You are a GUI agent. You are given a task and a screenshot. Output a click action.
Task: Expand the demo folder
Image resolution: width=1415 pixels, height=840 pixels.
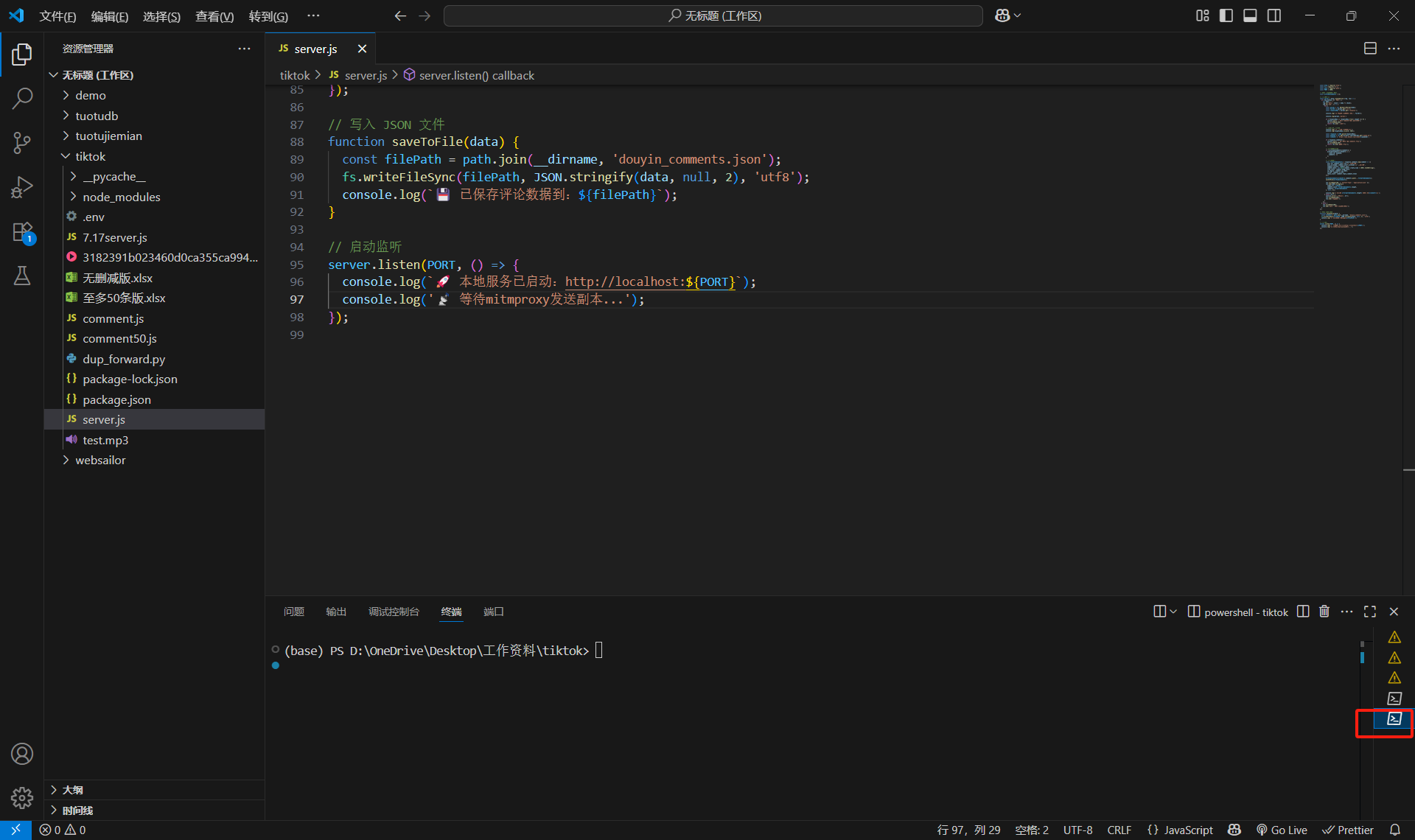coord(155,95)
